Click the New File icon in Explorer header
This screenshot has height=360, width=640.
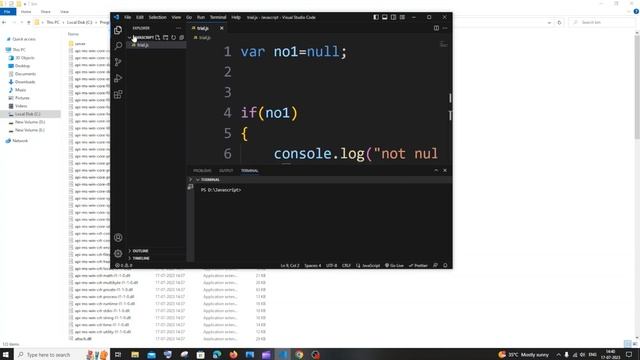[158, 38]
